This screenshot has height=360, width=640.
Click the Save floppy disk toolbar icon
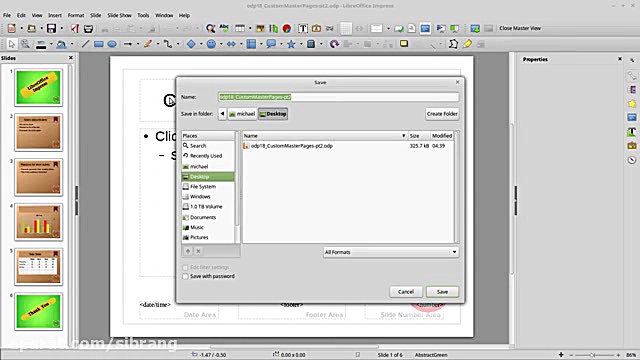[x=51, y=28]
